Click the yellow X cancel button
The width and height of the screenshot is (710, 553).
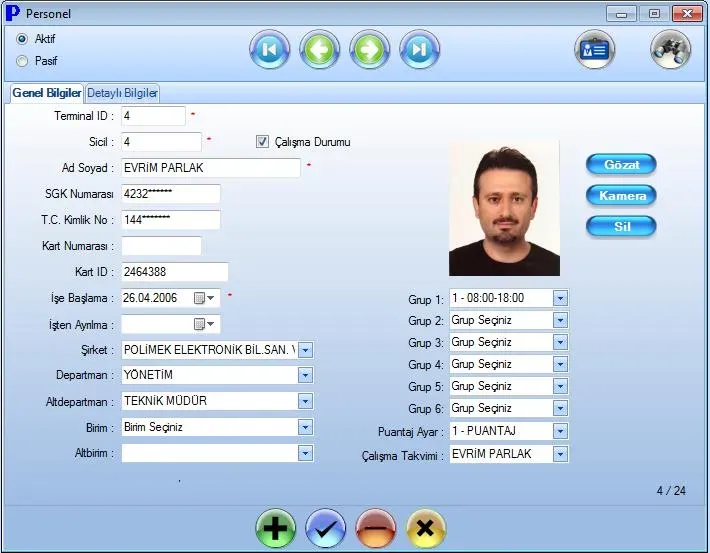coord(426,527)
